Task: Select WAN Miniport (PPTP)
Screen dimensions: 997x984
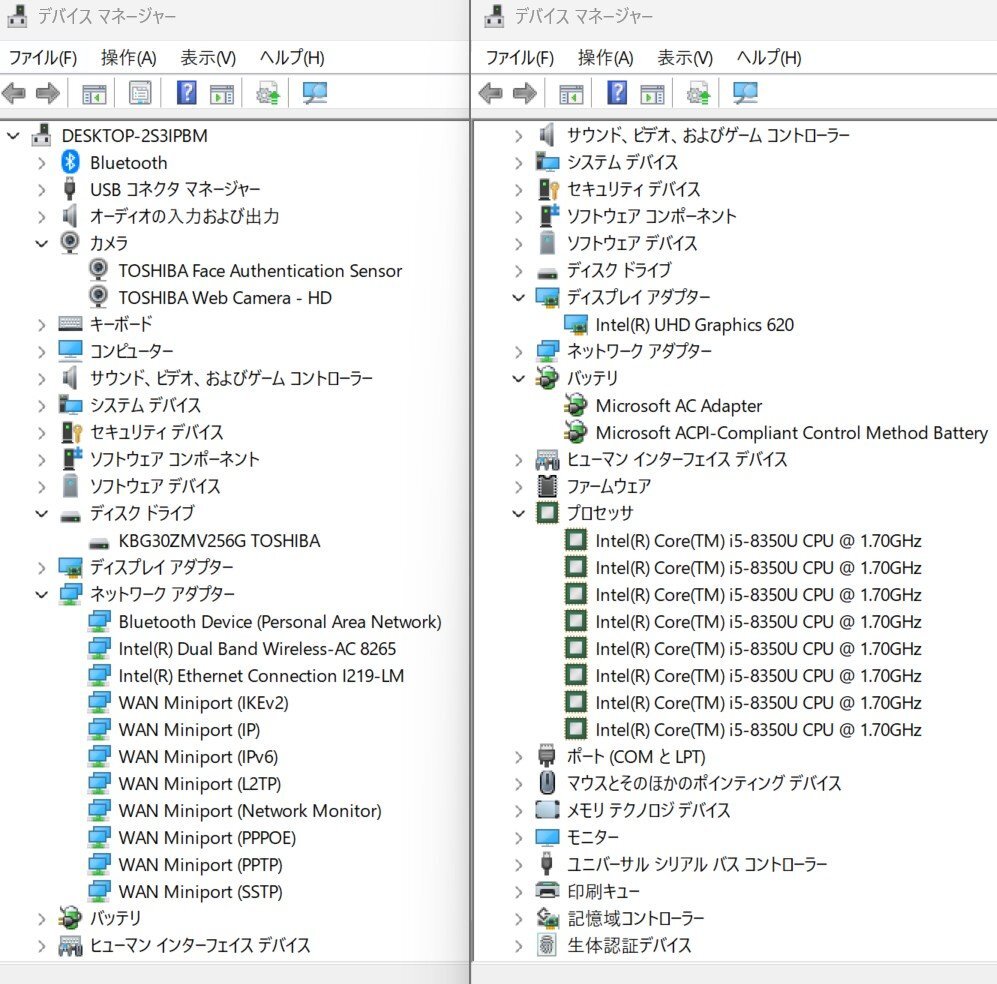Action: [201, 864]
